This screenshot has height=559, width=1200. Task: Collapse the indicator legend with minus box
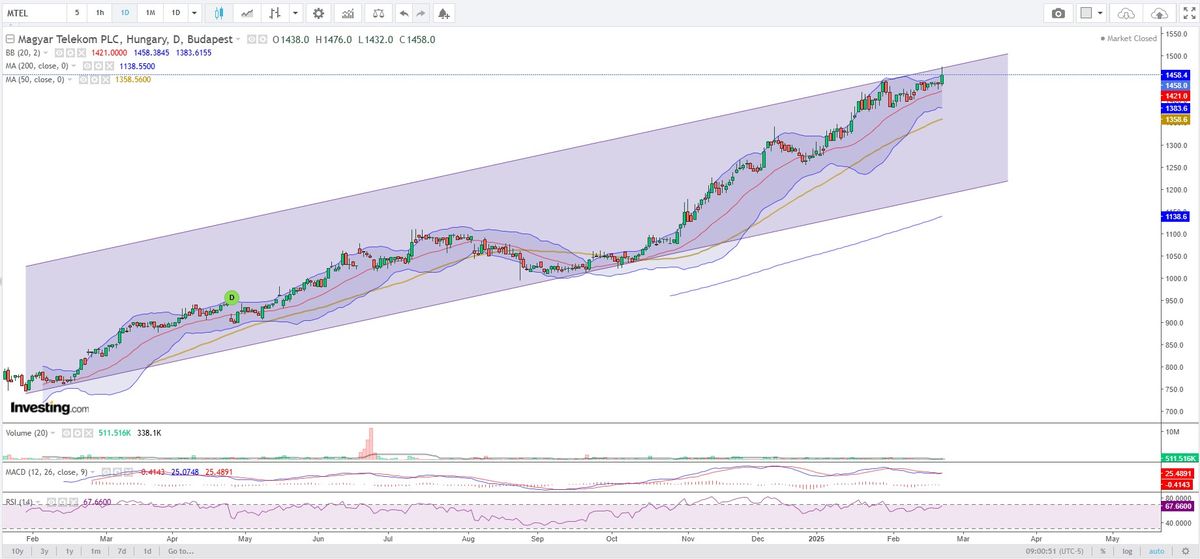(x=10, y=39)
